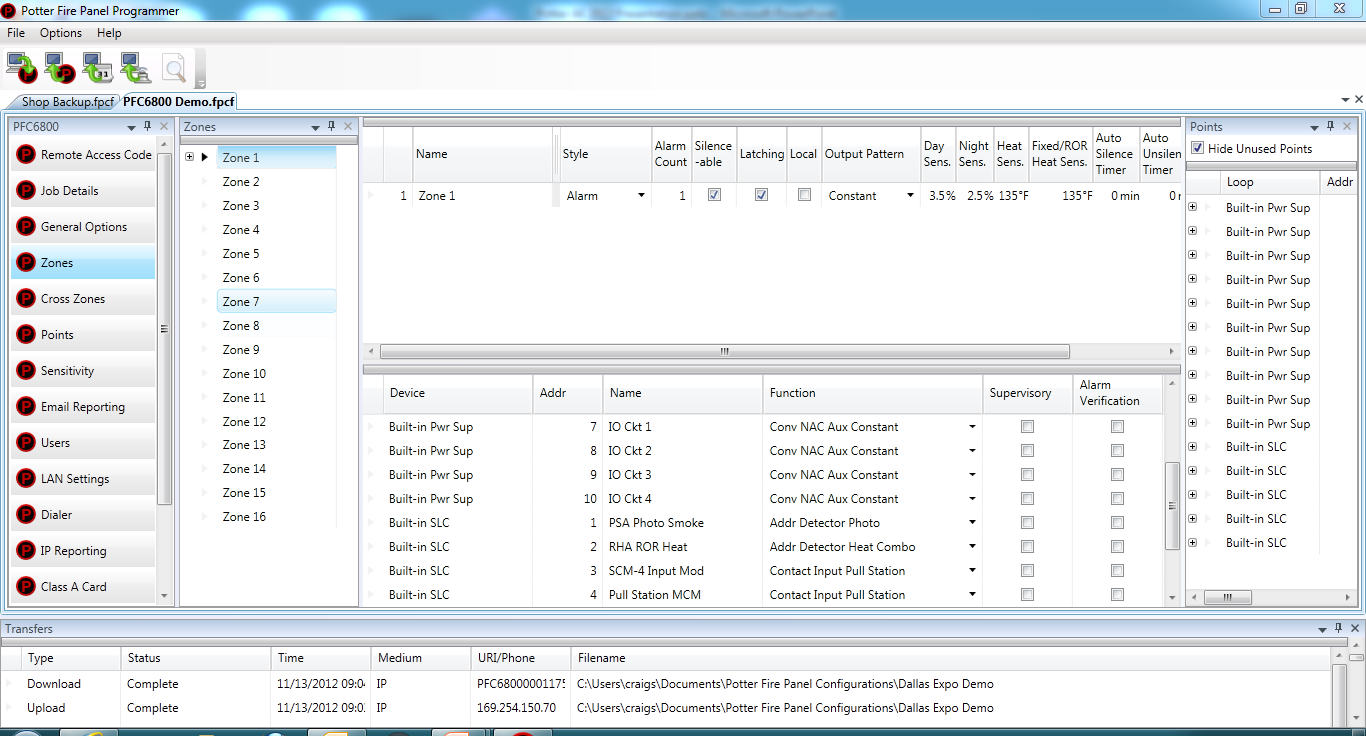The height and width of the screenshot is (736, 1366).
Task: Pin the PFC6800 panel with its pushpin
Action: pos(148,127)
